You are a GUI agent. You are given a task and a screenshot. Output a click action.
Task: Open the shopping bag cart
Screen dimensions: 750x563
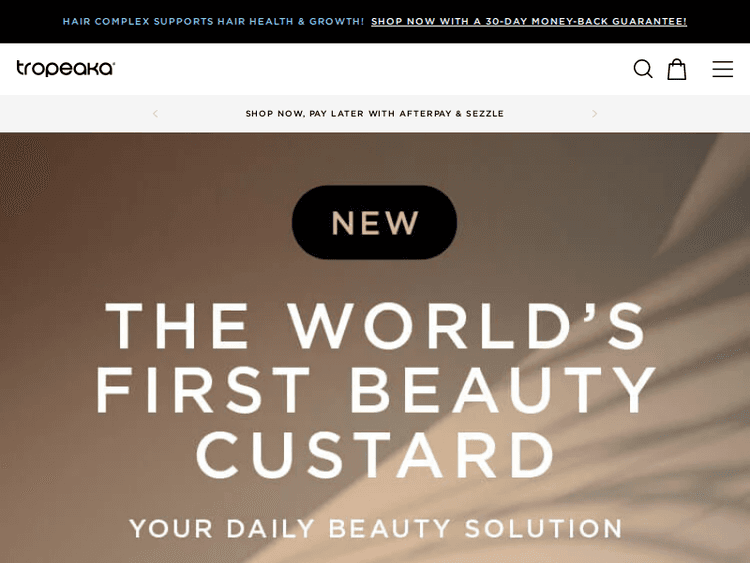(677, 69)
